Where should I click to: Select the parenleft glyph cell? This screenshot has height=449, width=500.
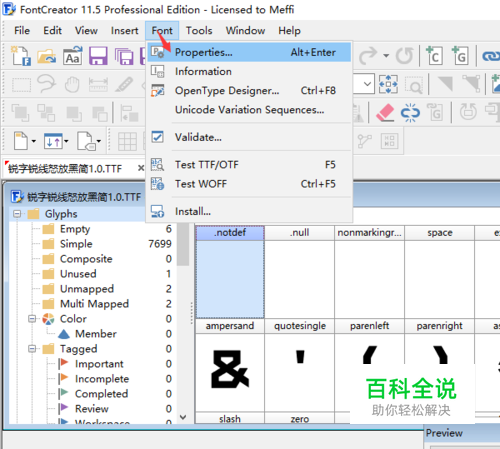tap(370, 365)
